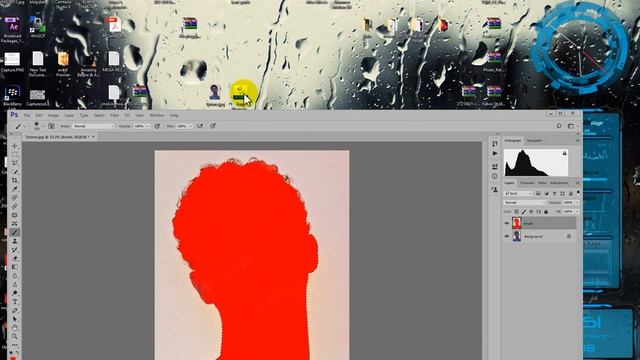This screenshot has width=640, height=360.
Task: Filter for type layers icon
Action: pyautogui.click(x=554, y=193)
